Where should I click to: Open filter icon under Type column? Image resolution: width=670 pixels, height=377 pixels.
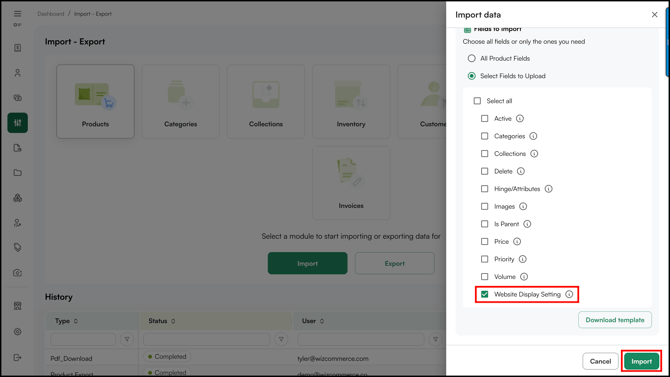127,339
